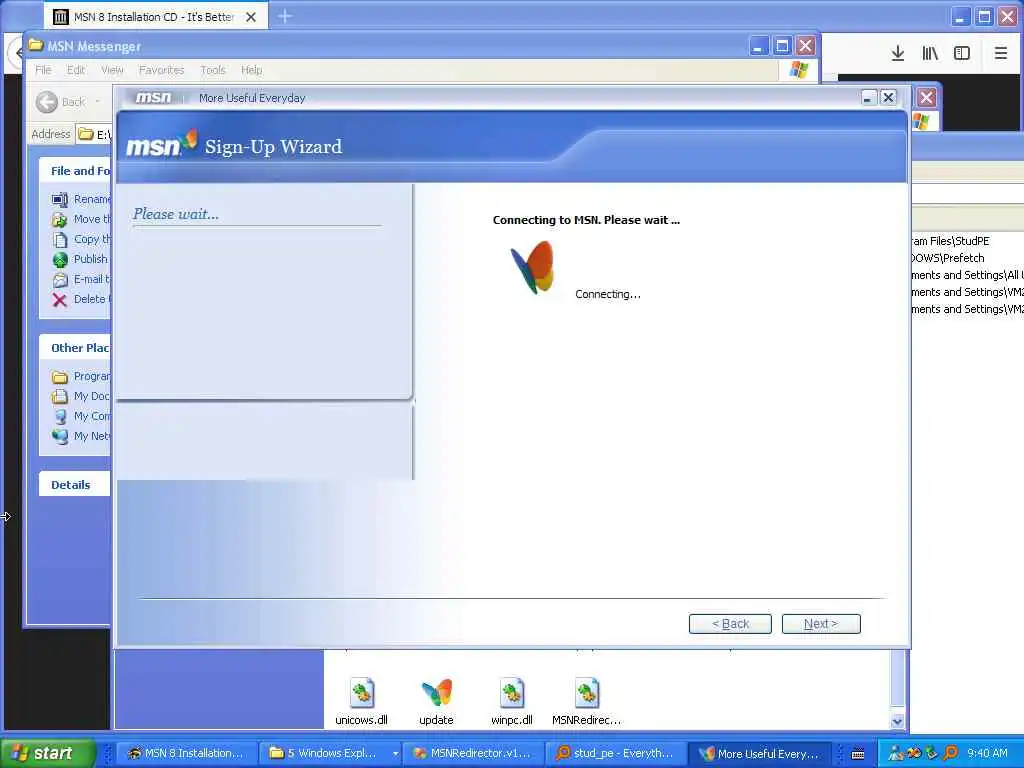This screenshot has height=768, width=1024.
Task: Toggle the browser sidebar icon
Action: (962, 53)
